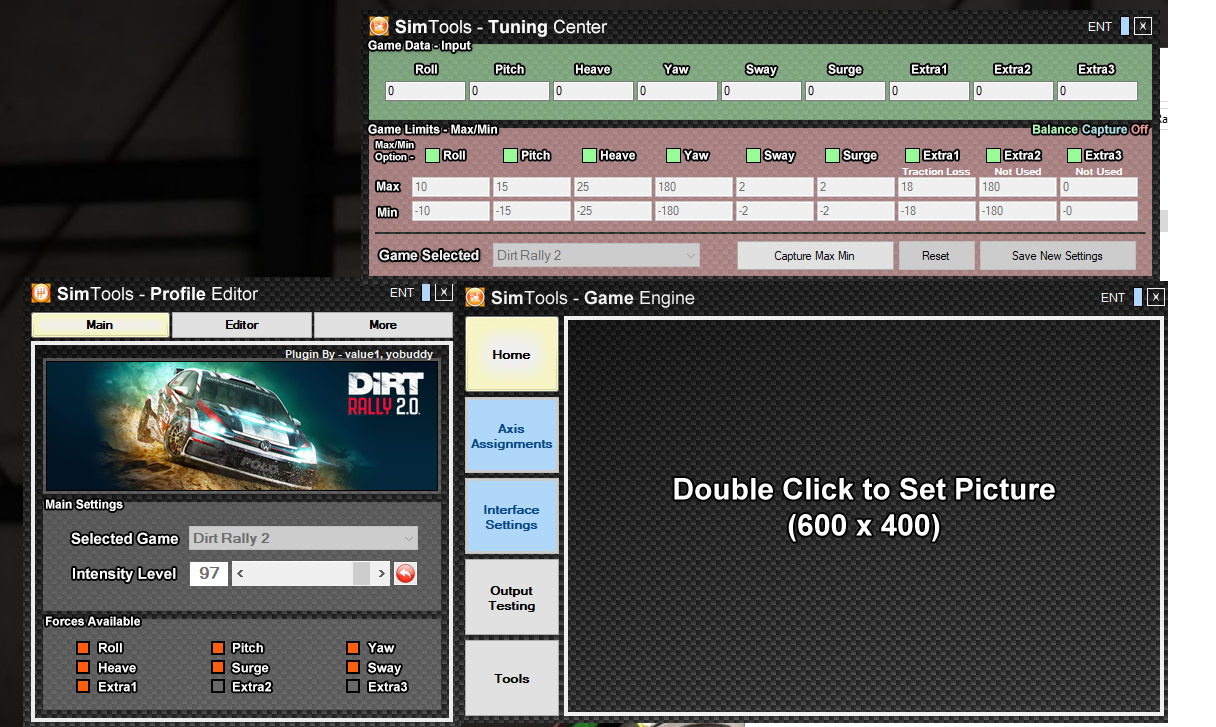Click the Roll Max limit field showing 10
Viewport: 1216px width, 727px height.
450,187
